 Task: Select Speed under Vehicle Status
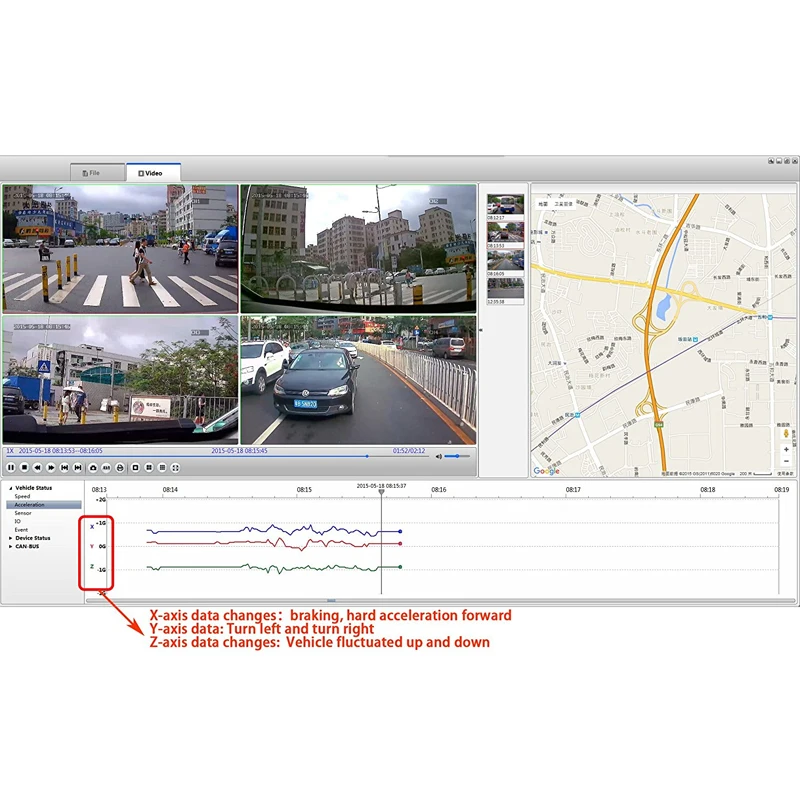22,496
